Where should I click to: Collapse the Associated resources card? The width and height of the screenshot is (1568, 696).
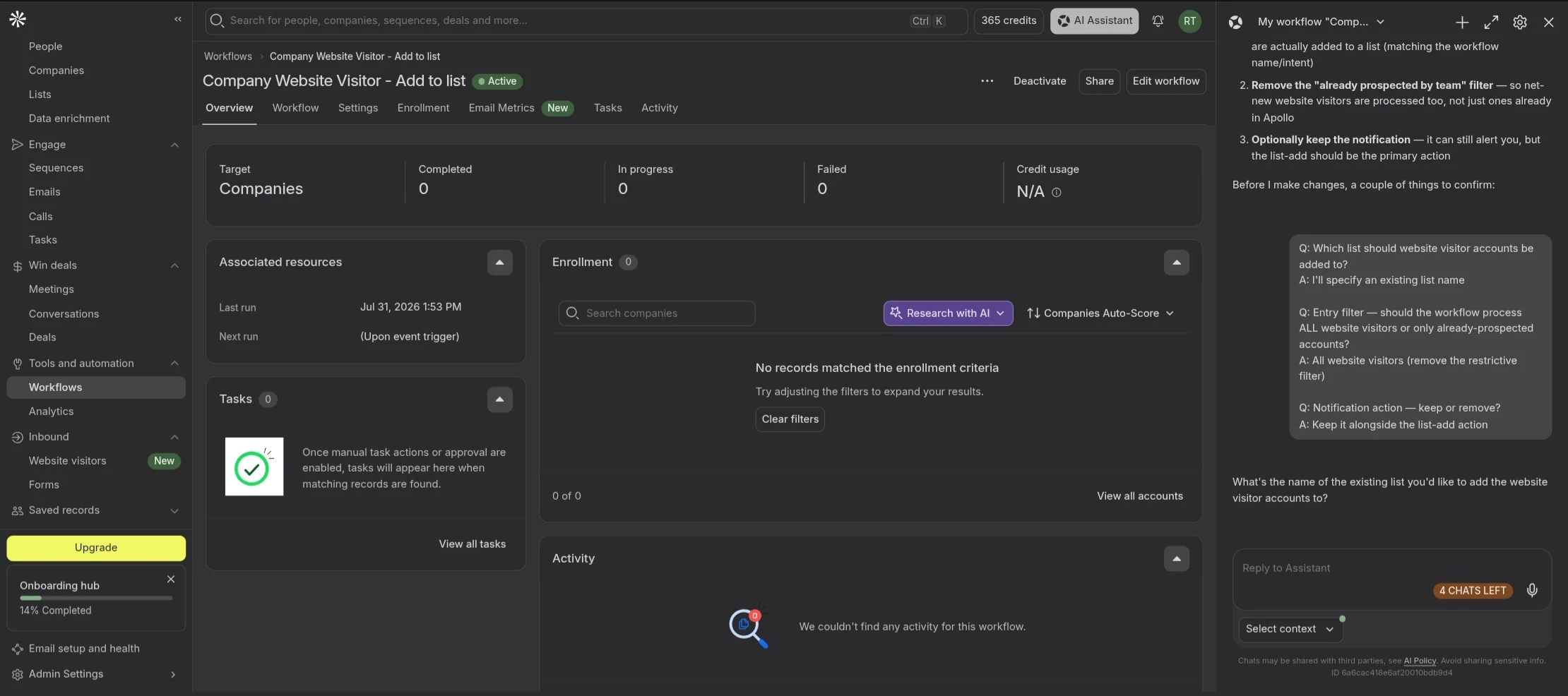[x=500, y=263]
